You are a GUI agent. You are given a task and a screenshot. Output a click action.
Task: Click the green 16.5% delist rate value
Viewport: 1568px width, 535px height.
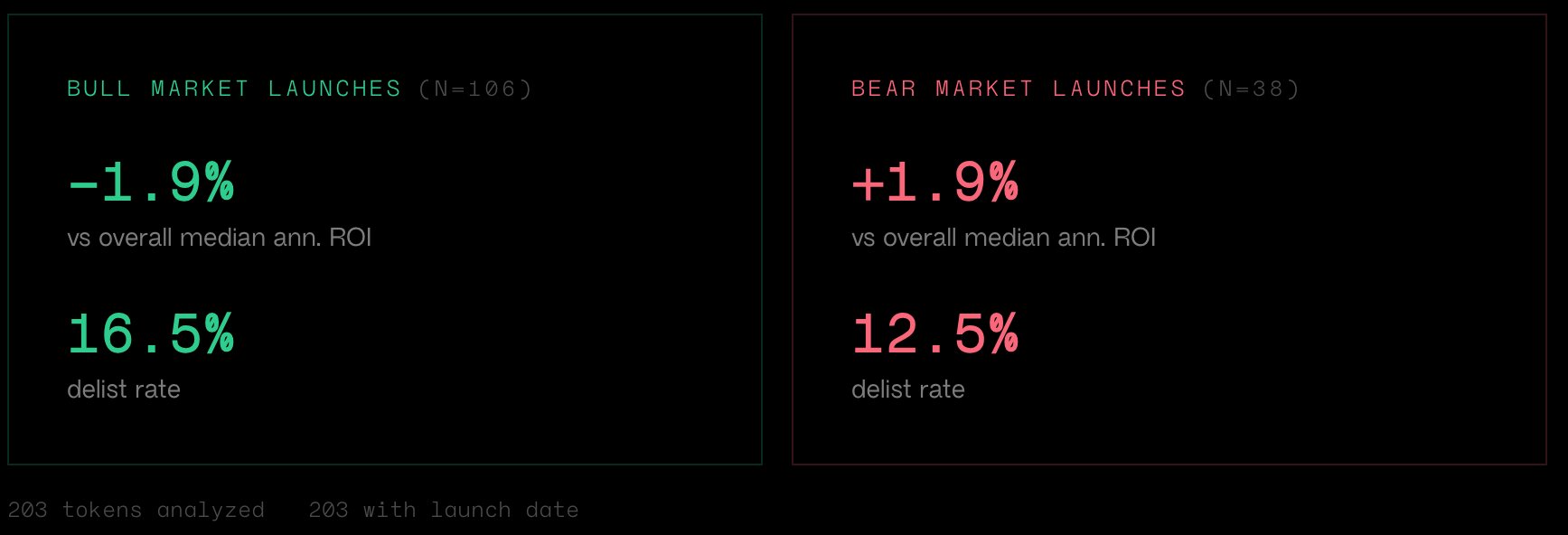tap(151, 333)
